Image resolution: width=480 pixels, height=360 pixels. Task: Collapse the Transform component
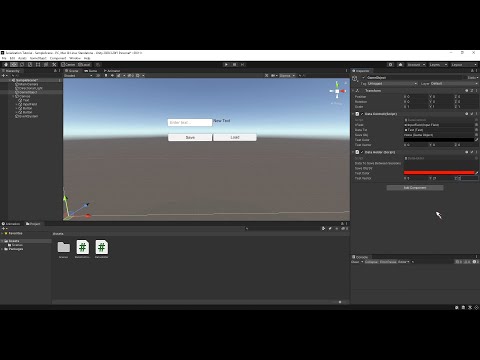coord(353,91)
